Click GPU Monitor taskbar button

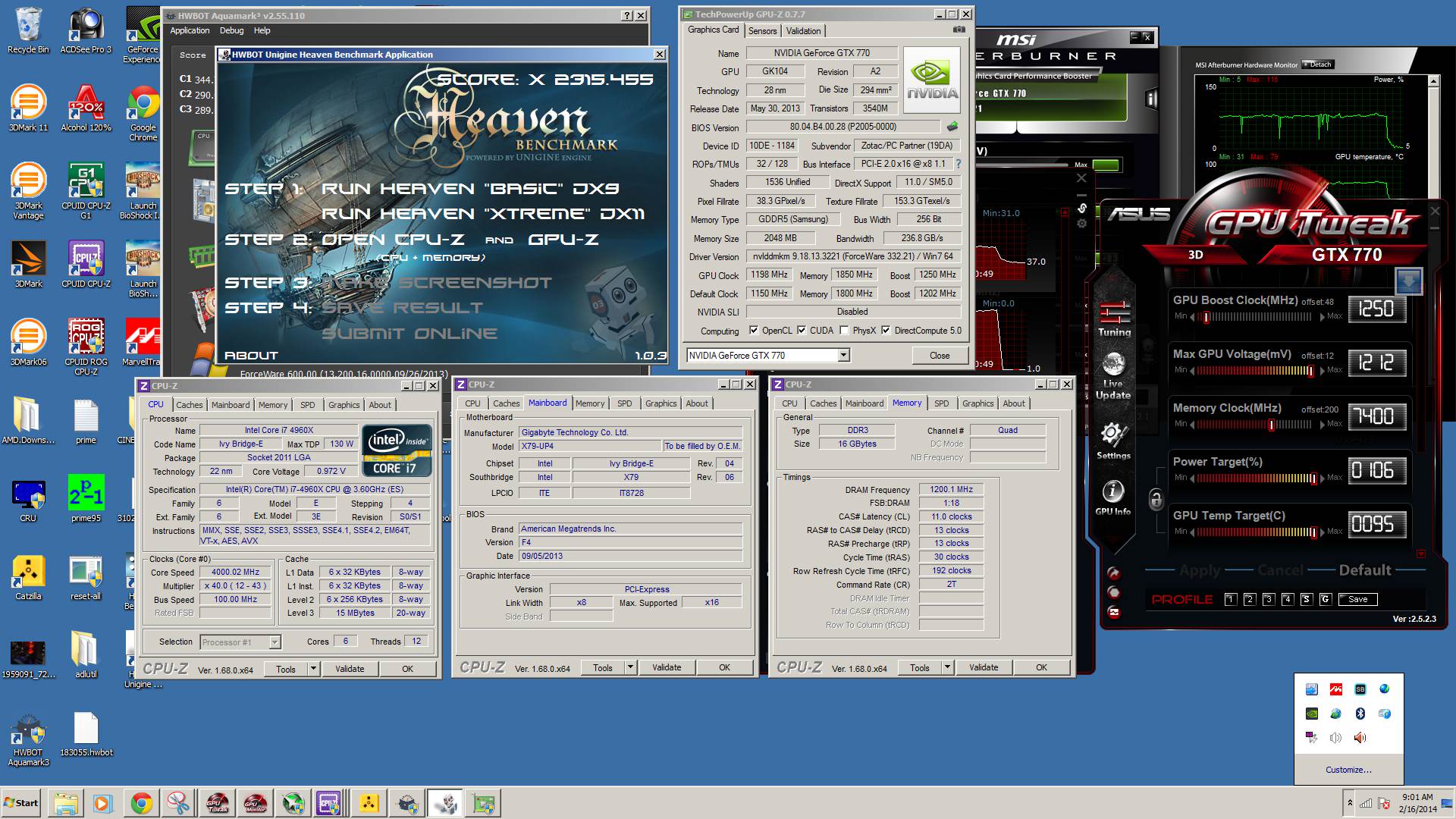pyautogui.click(x=255, y=803)
